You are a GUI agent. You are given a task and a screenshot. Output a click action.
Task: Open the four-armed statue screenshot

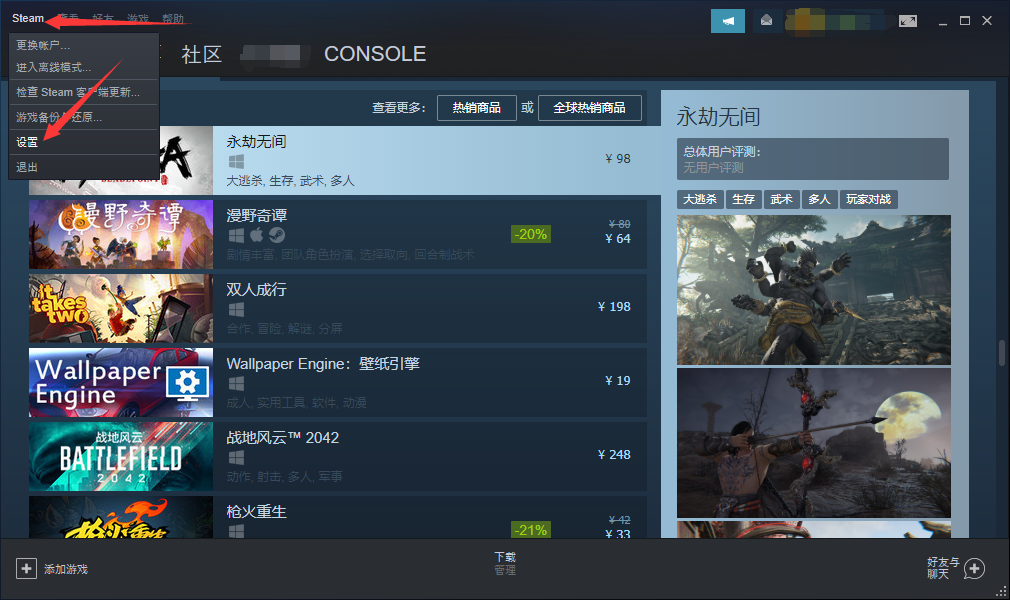click(x=814, y=290)
